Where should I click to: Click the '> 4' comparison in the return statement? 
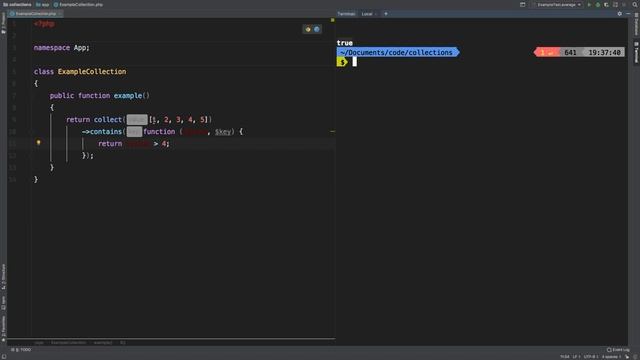(x=161, y=143)
